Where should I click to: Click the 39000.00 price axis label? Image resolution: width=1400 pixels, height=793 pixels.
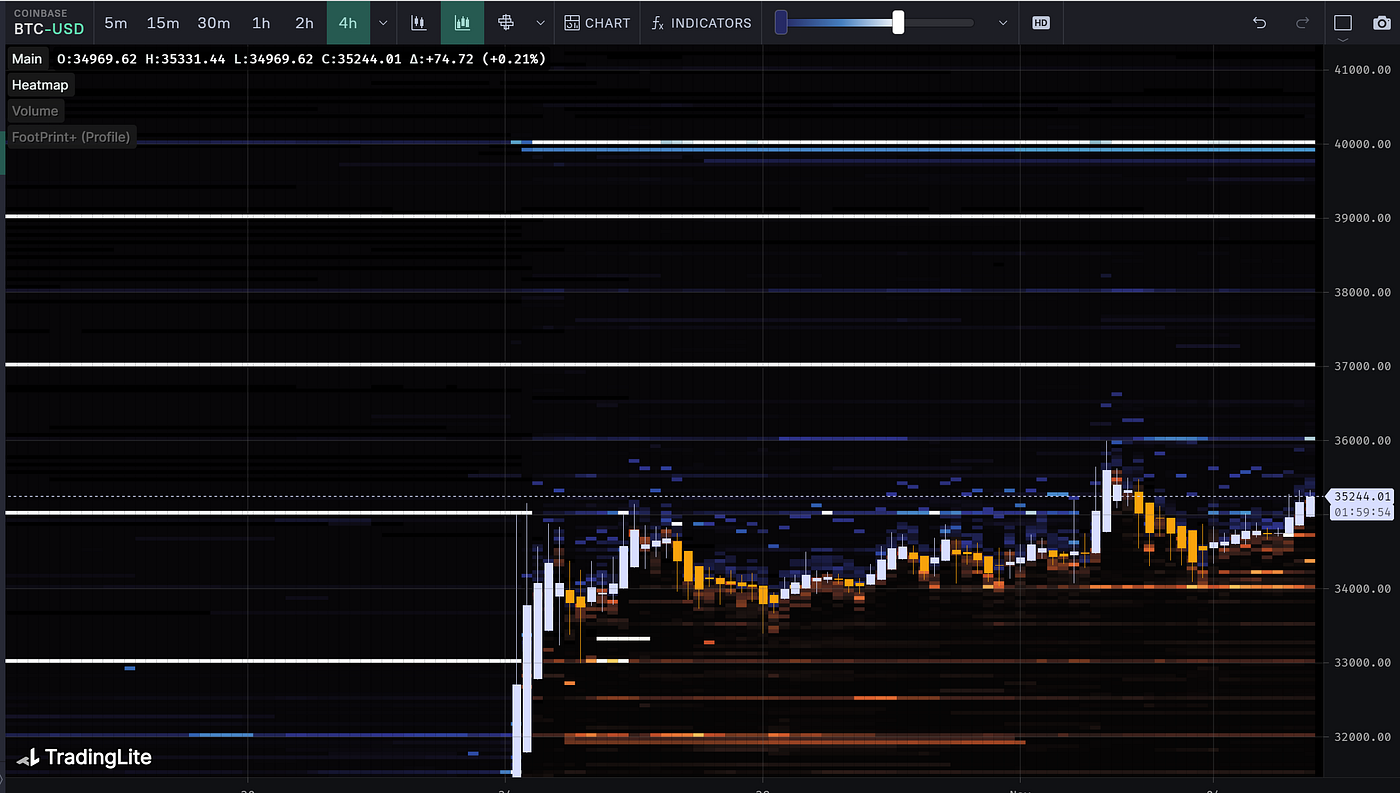(1362, 218)
